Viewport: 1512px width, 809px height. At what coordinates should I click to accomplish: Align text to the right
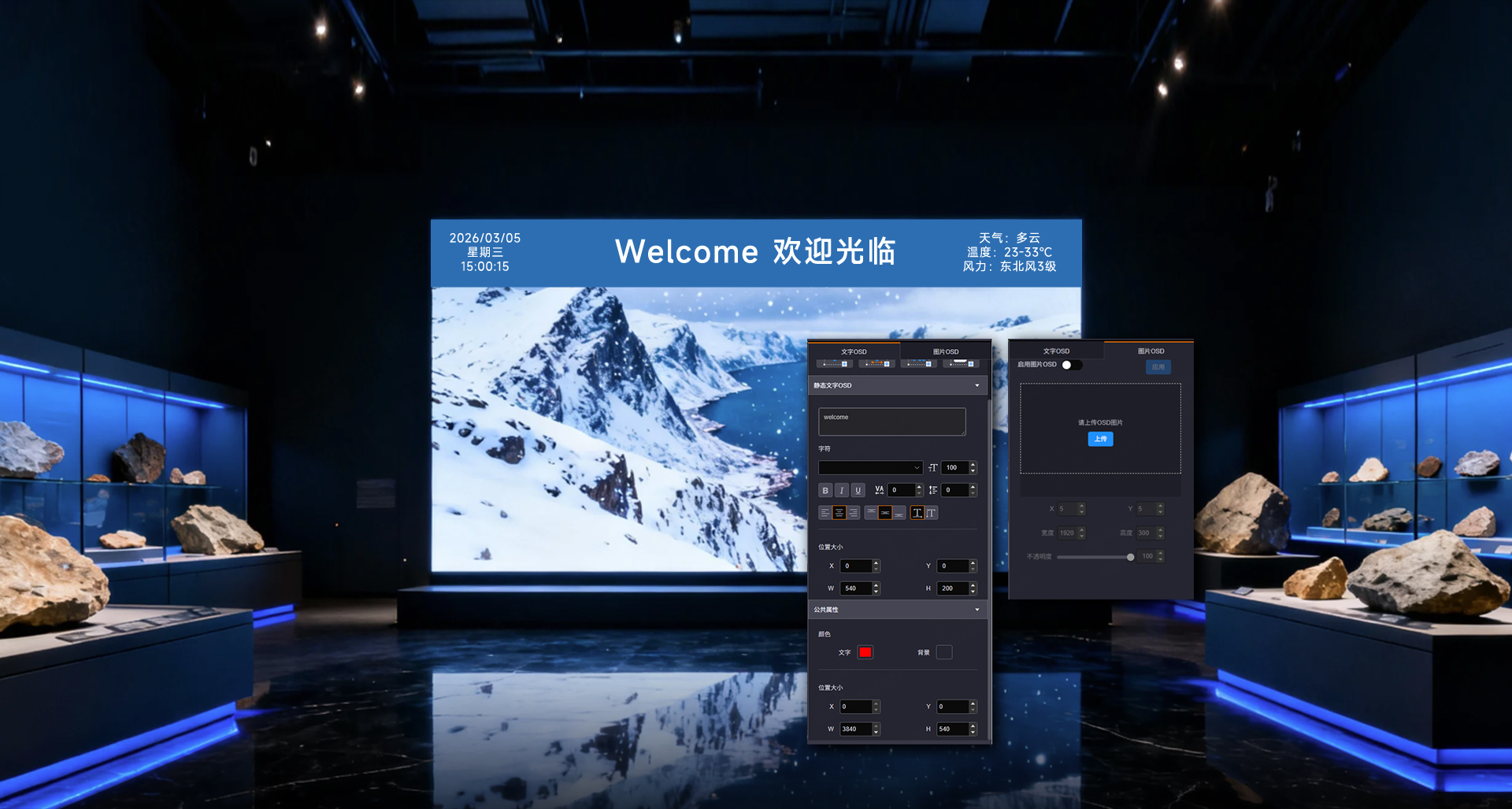(854, 513)
